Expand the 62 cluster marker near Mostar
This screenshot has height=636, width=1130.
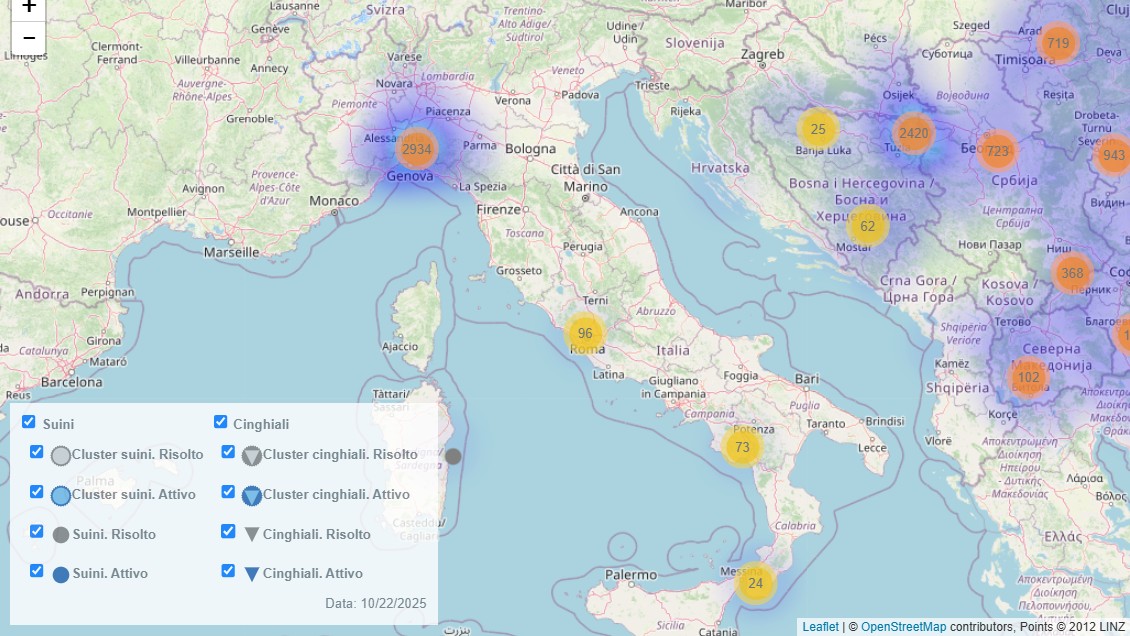pyautogui.click(x=867, y=226)
